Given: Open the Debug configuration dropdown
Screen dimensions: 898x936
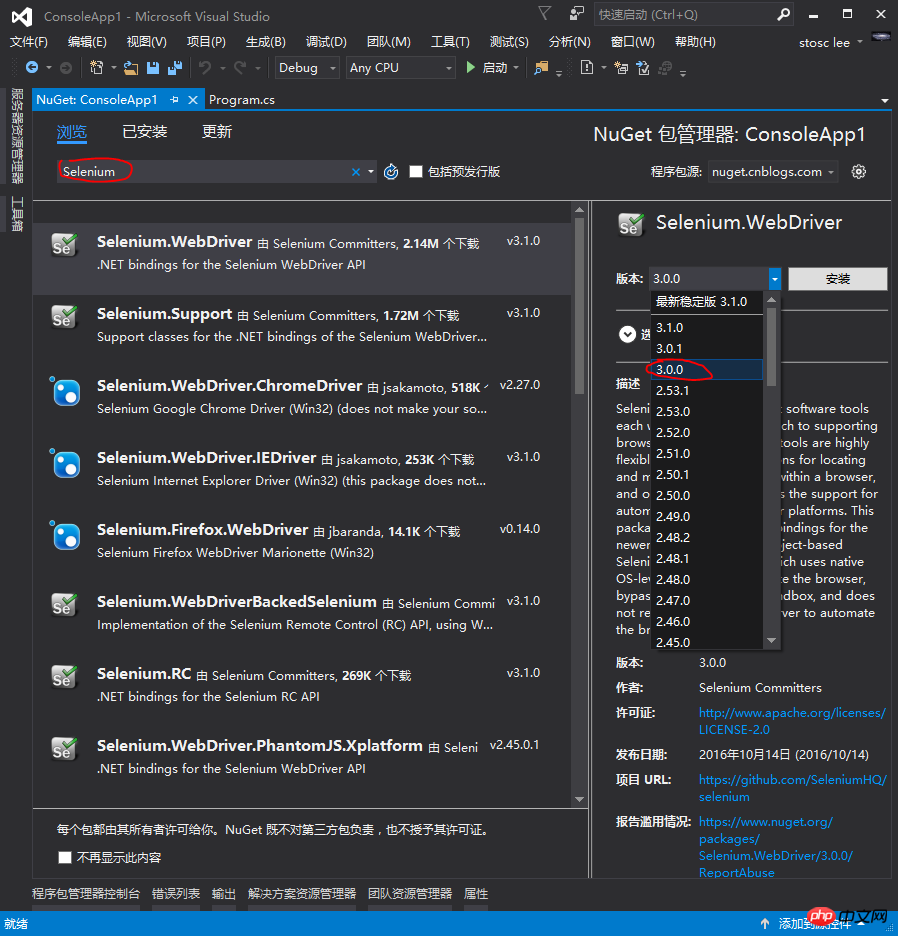Looking at the screenshot, I should click(x=307, y=68).
